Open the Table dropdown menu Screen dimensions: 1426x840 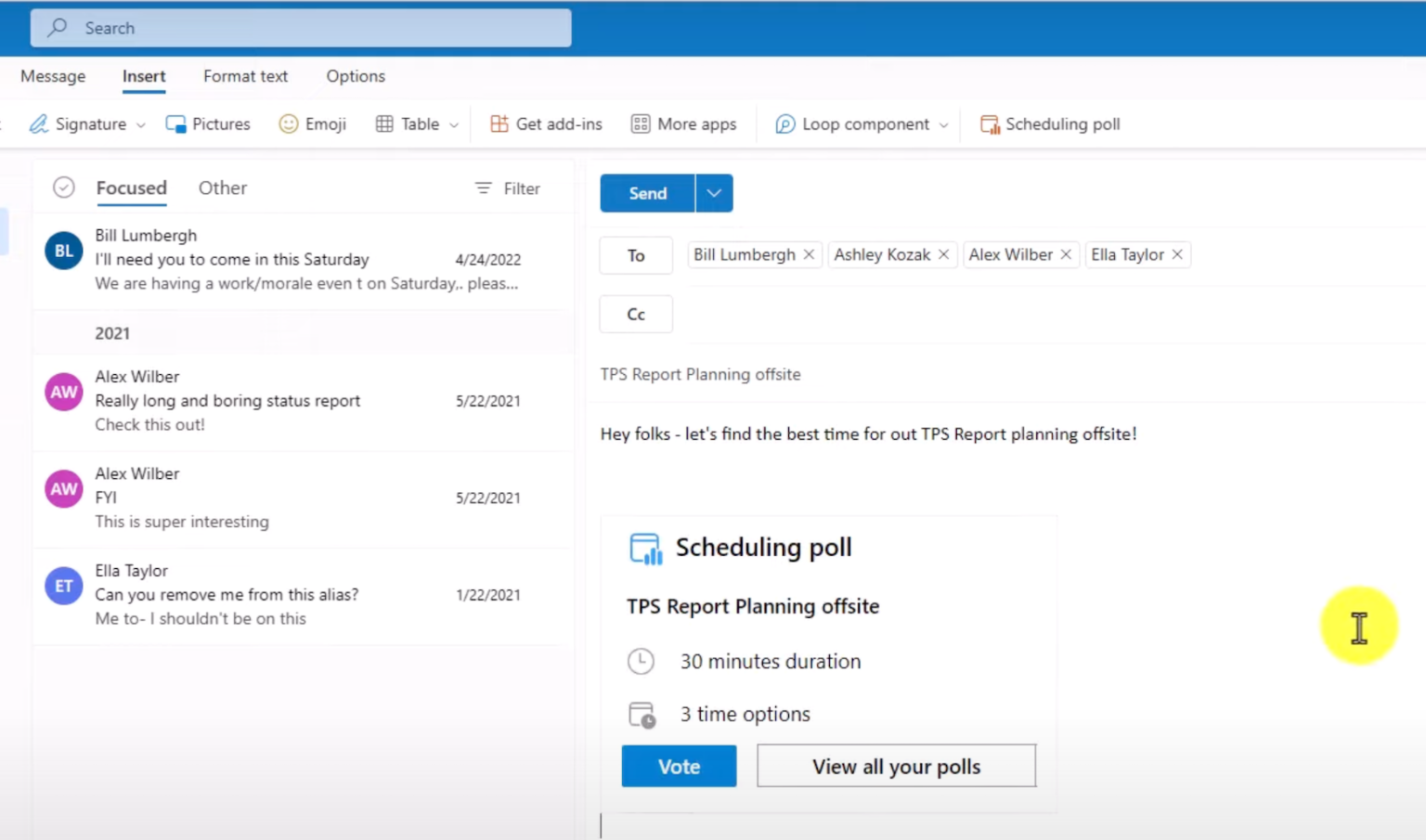pos(453,123)
